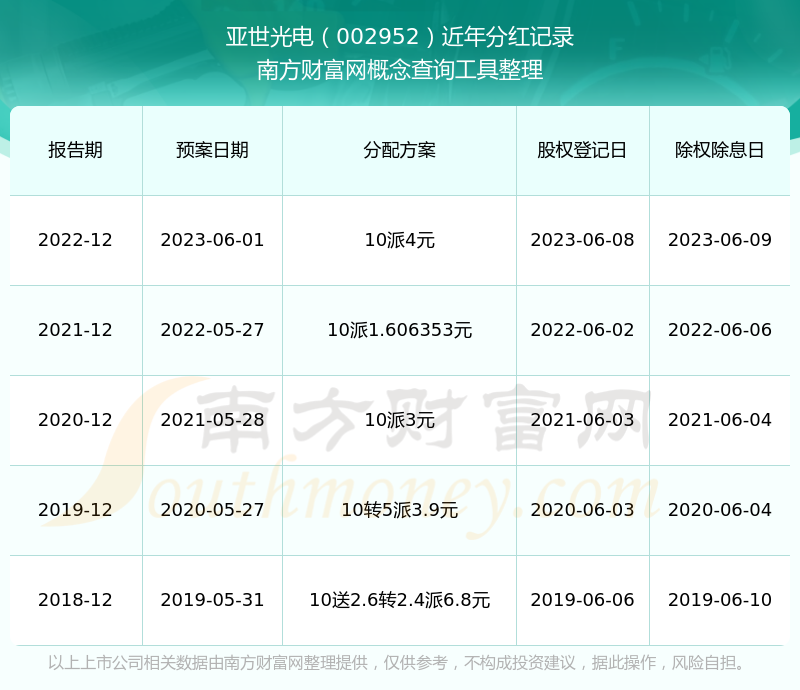Click ex-dividend date 2020-06-04
The image size is (800, 690).
[719, 509]
